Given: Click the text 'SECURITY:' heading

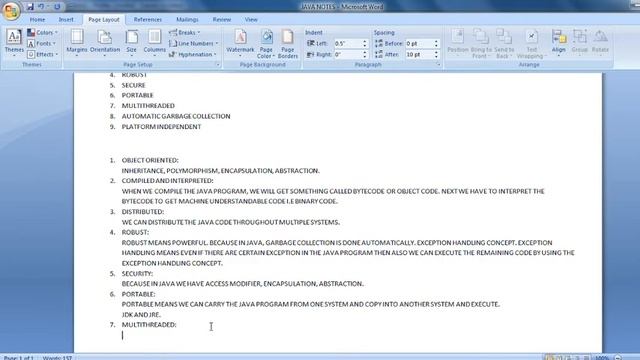Looking at the screenshot, I should click(137, 273).
